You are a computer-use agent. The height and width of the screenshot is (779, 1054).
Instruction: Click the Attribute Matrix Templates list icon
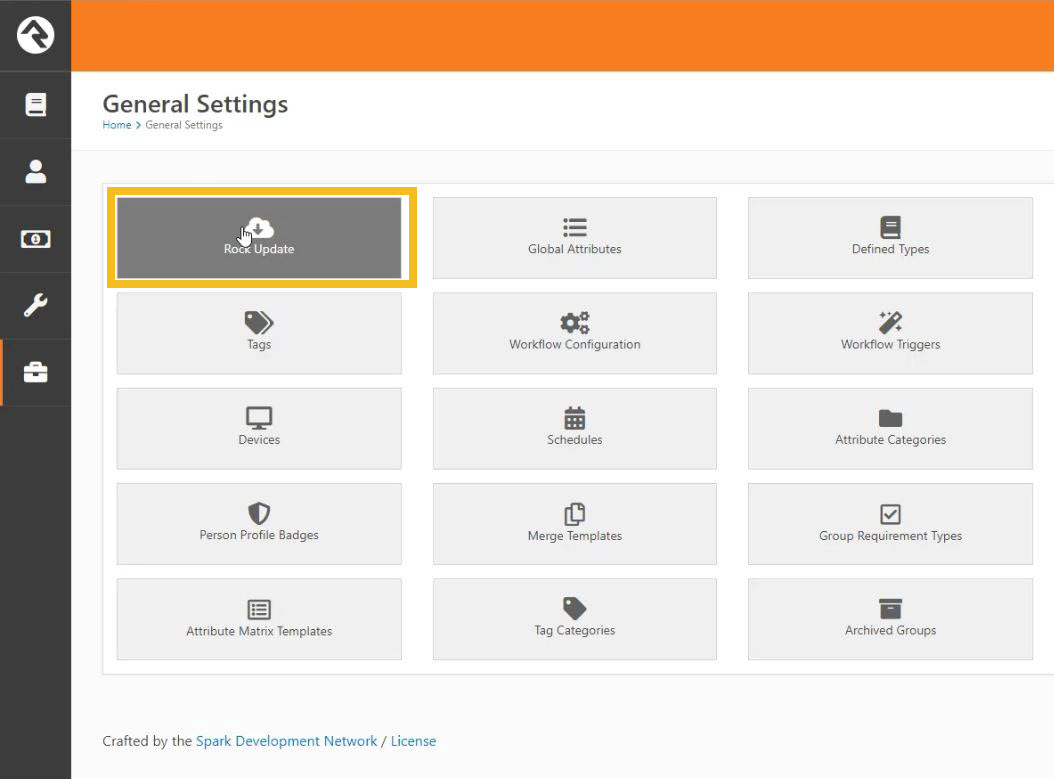[x=259, y=609]
